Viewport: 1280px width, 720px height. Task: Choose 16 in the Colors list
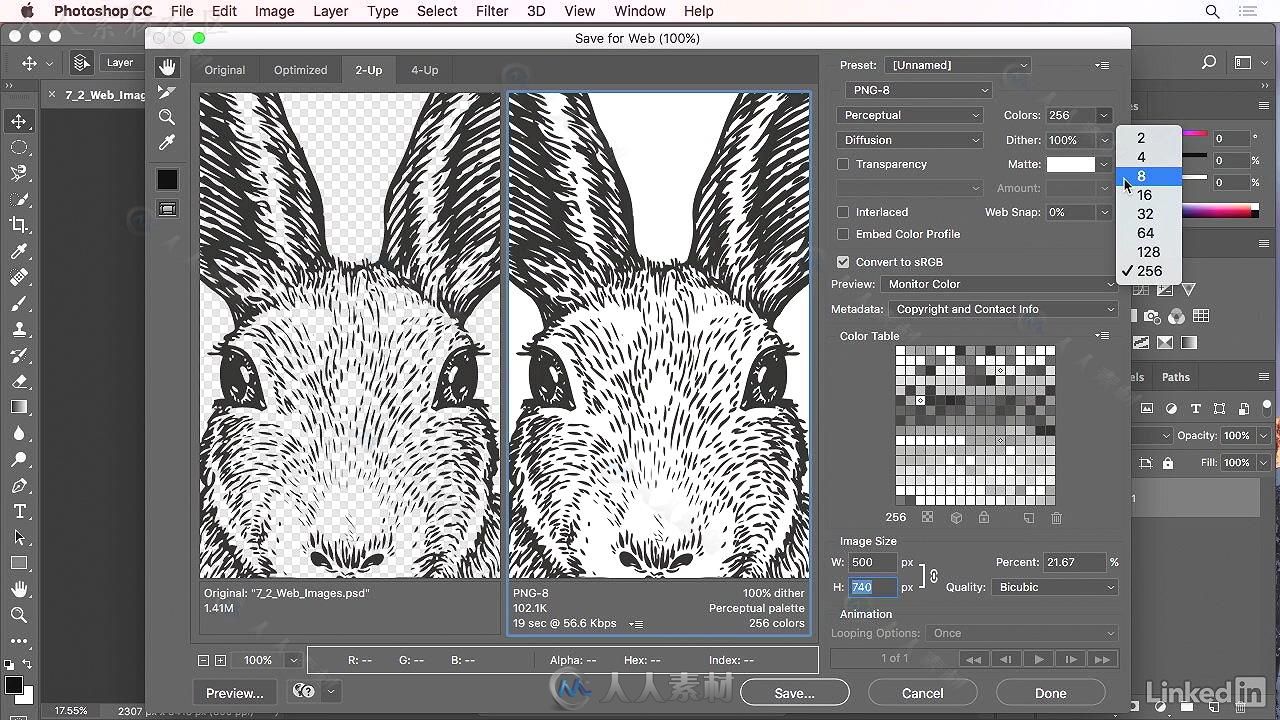(x=1149, y=195)
